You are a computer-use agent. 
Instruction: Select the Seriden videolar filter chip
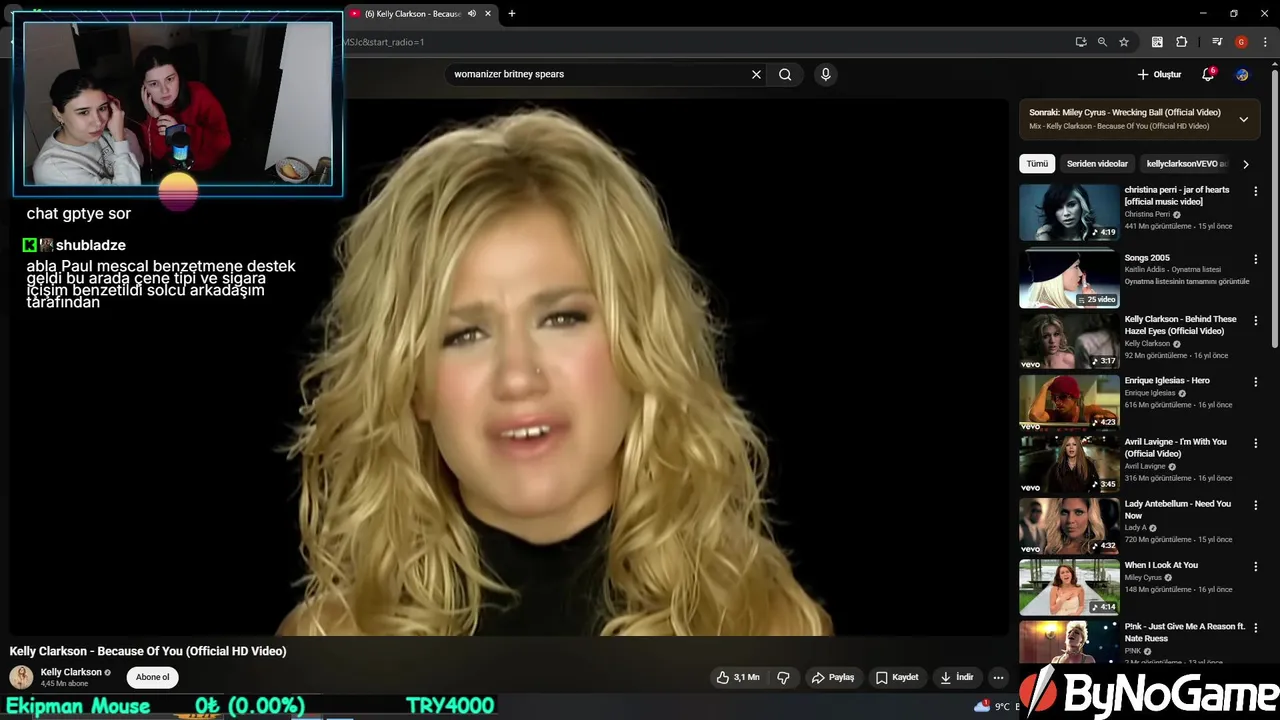1097,164
